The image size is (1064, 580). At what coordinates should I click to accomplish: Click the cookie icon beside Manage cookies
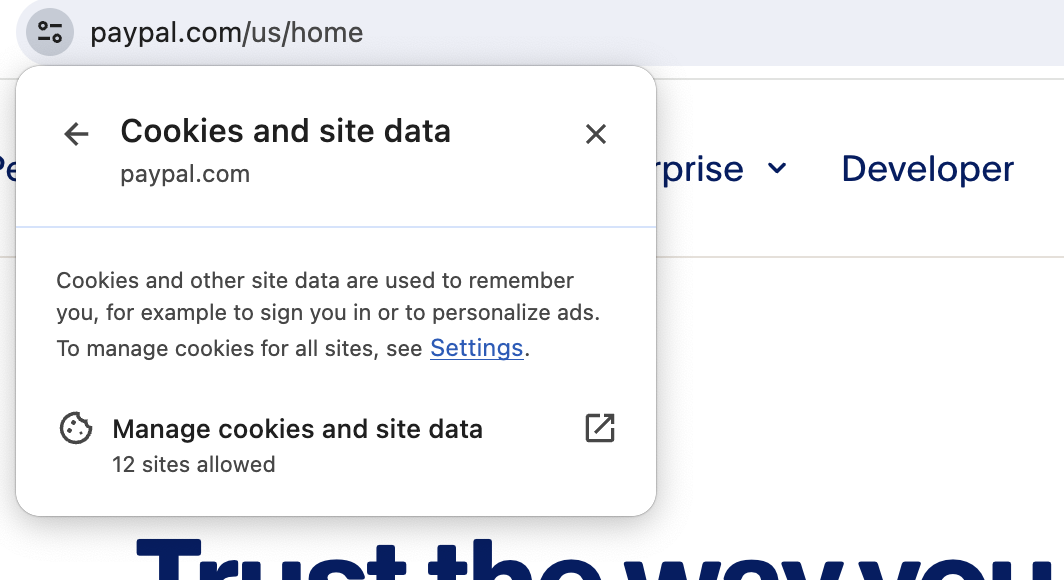[76, 428]
